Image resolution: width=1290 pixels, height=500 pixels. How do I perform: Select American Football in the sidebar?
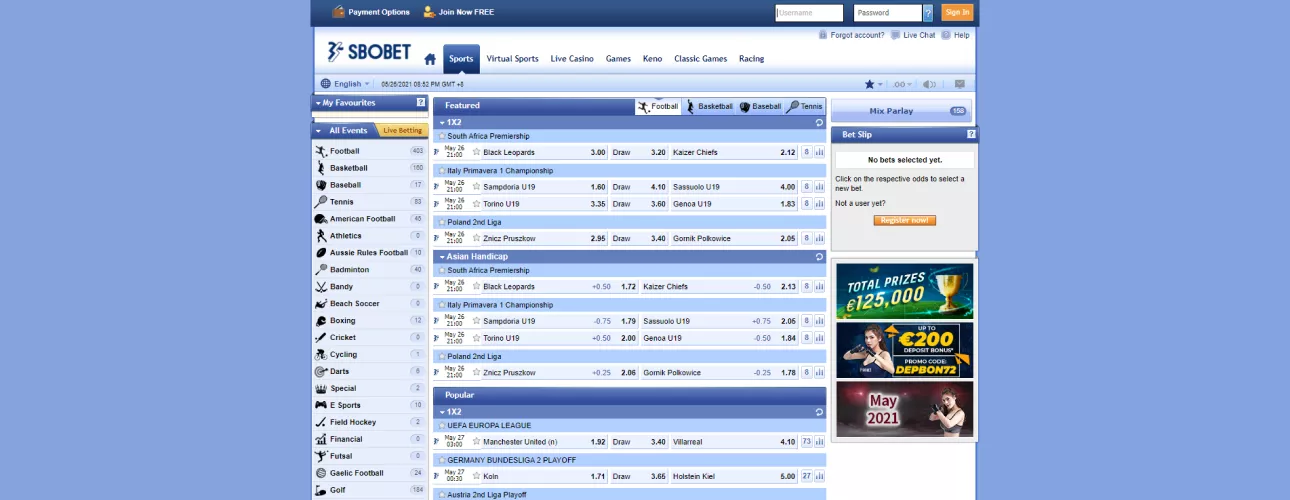[x=369, y=219]
